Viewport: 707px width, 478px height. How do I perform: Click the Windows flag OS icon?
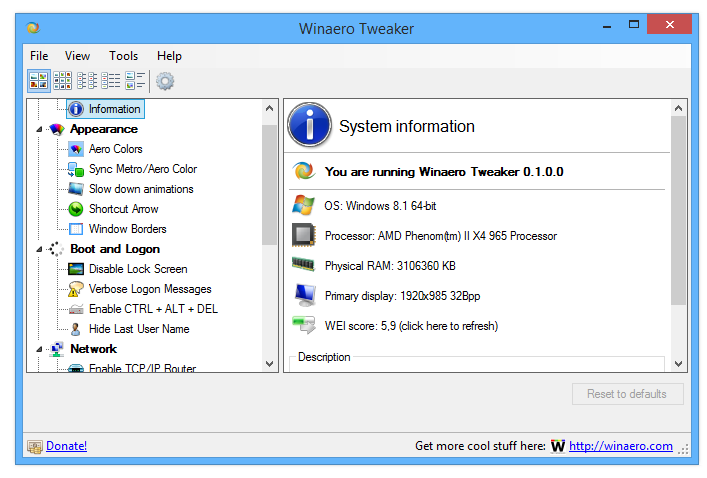[303, 206]
